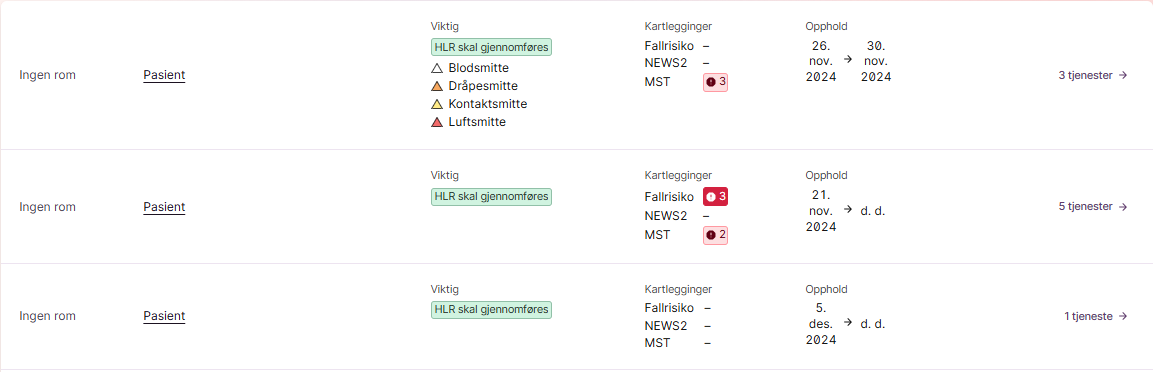1153x372 pixels.
Task: Click the arrow beside 1 tjeneste
Action: tap(1122, 316)
